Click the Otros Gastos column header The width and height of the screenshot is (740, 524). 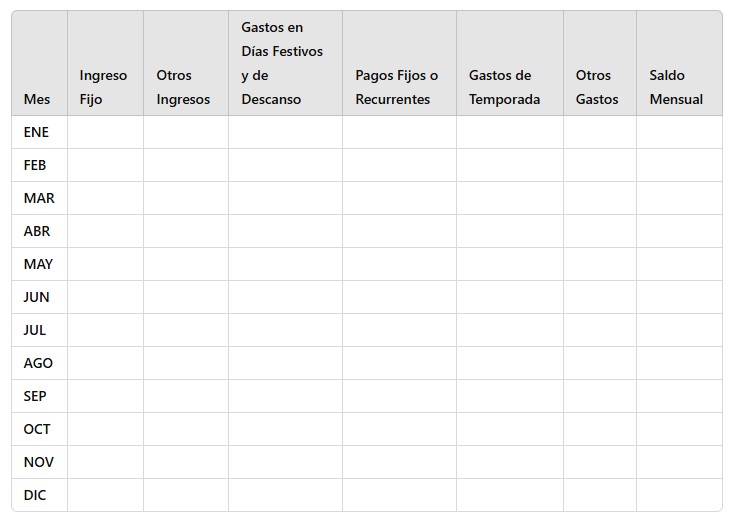coord(597,87)
